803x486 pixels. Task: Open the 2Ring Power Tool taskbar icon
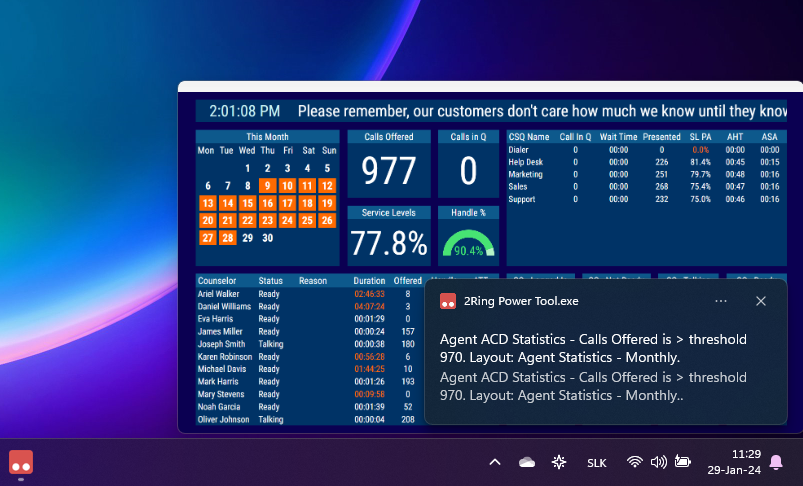coord(21,462)
